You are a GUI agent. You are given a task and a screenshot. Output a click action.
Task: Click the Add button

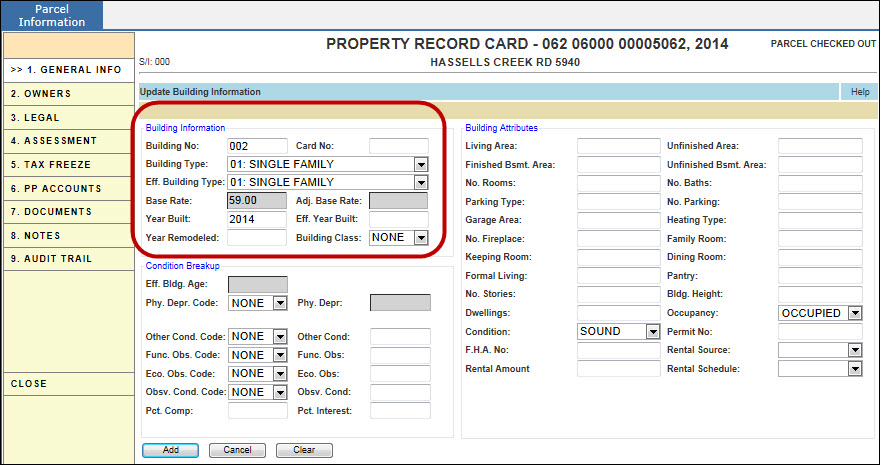pyautogui.click(x=171, y=450)
